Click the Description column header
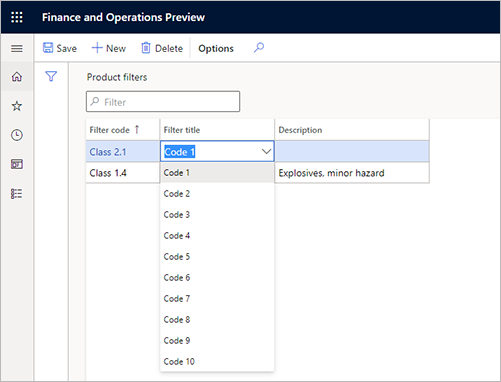This screenshot has width=501, height=382. click(352, 130)
